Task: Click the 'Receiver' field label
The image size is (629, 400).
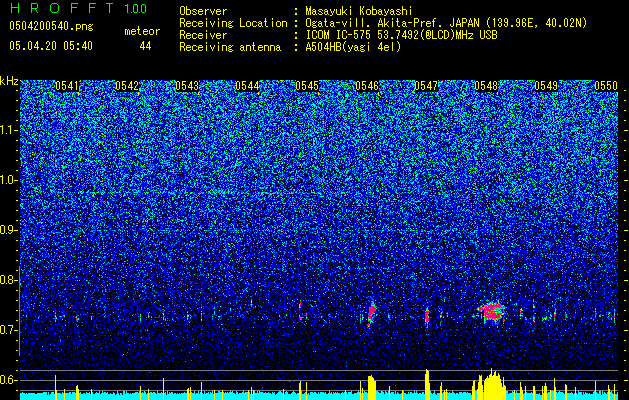Action: tap(203, 35)
